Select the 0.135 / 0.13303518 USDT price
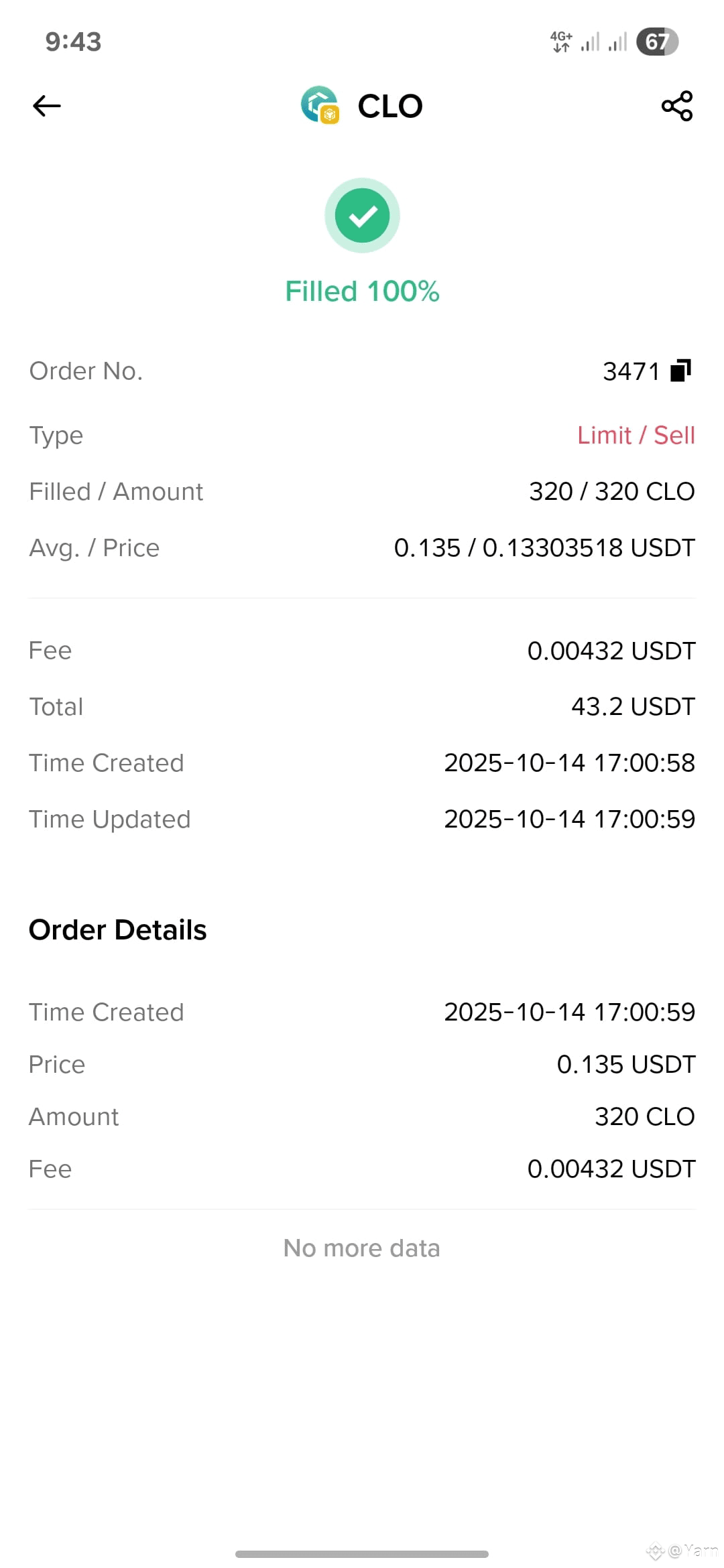The width and height of the screenshot is (724, 1568). point(544,547)
